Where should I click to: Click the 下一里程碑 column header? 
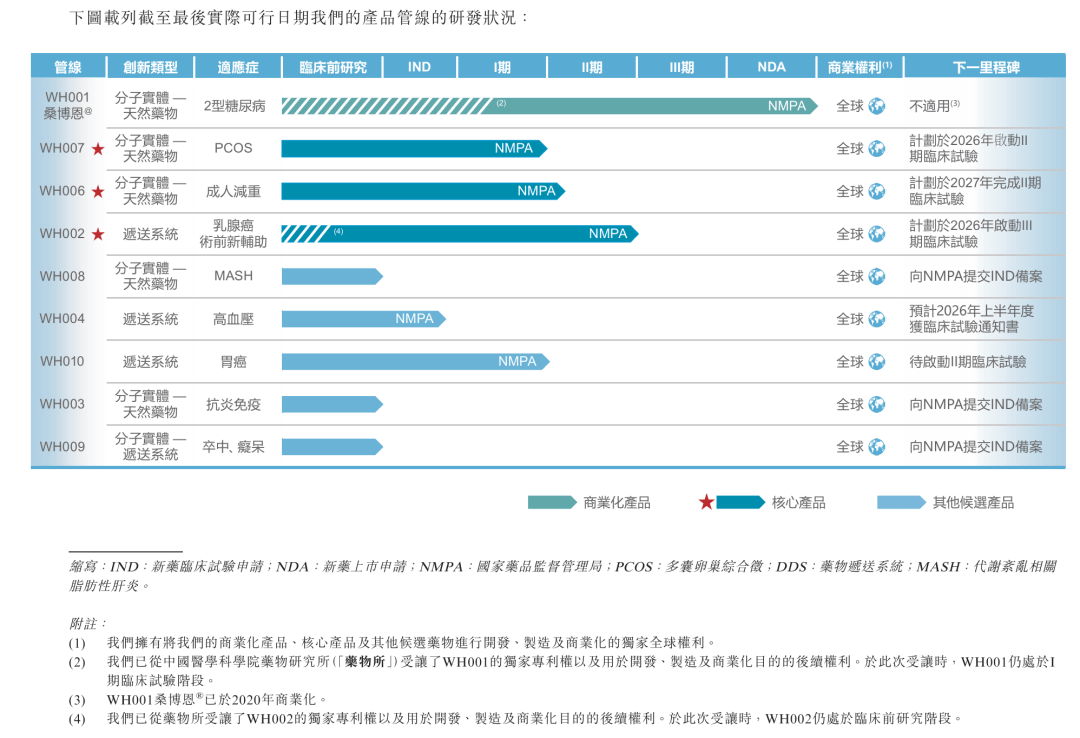click(985, 67)
